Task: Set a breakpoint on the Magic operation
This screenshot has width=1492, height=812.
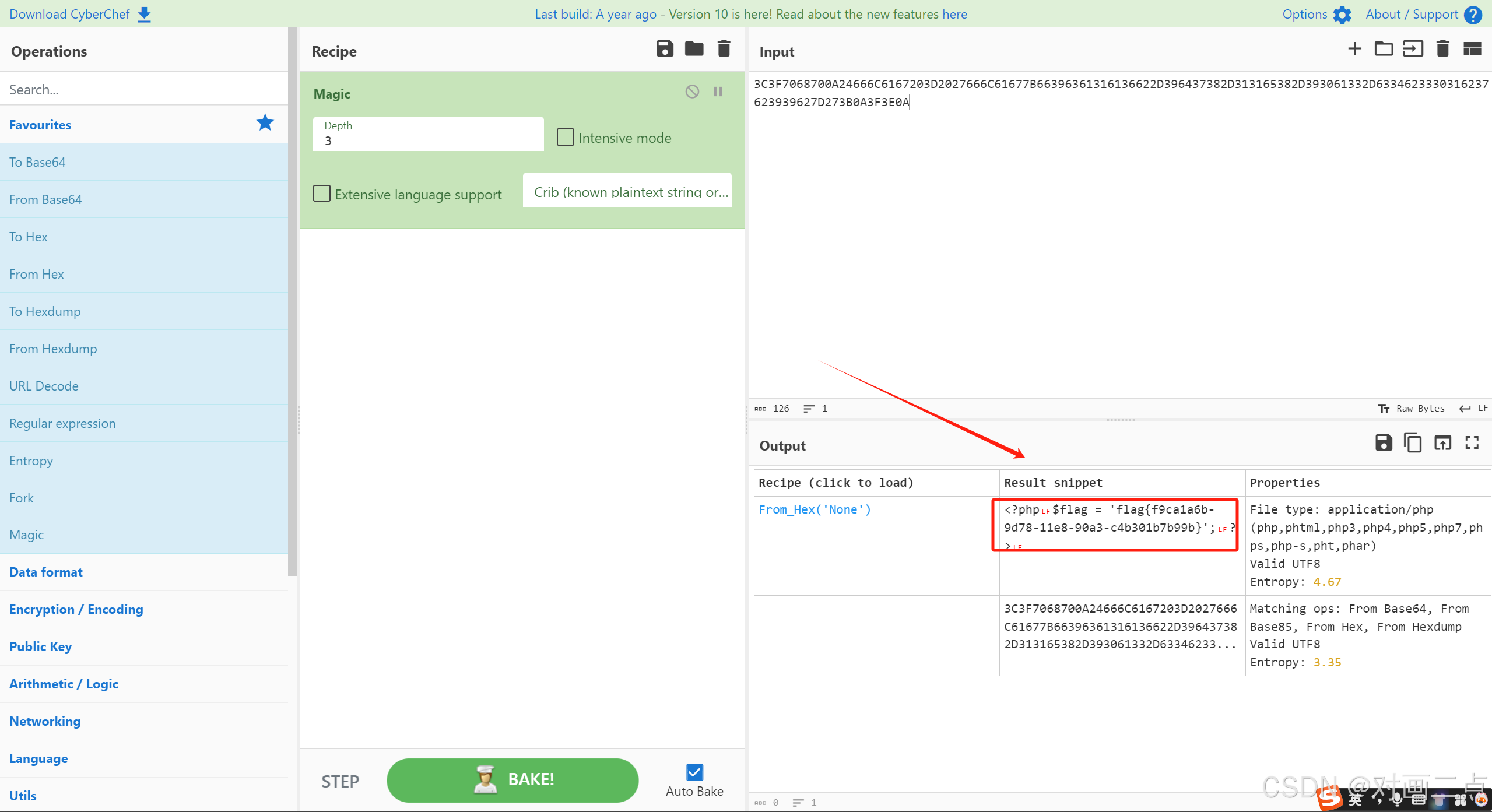Action: [x=718, y=92]
